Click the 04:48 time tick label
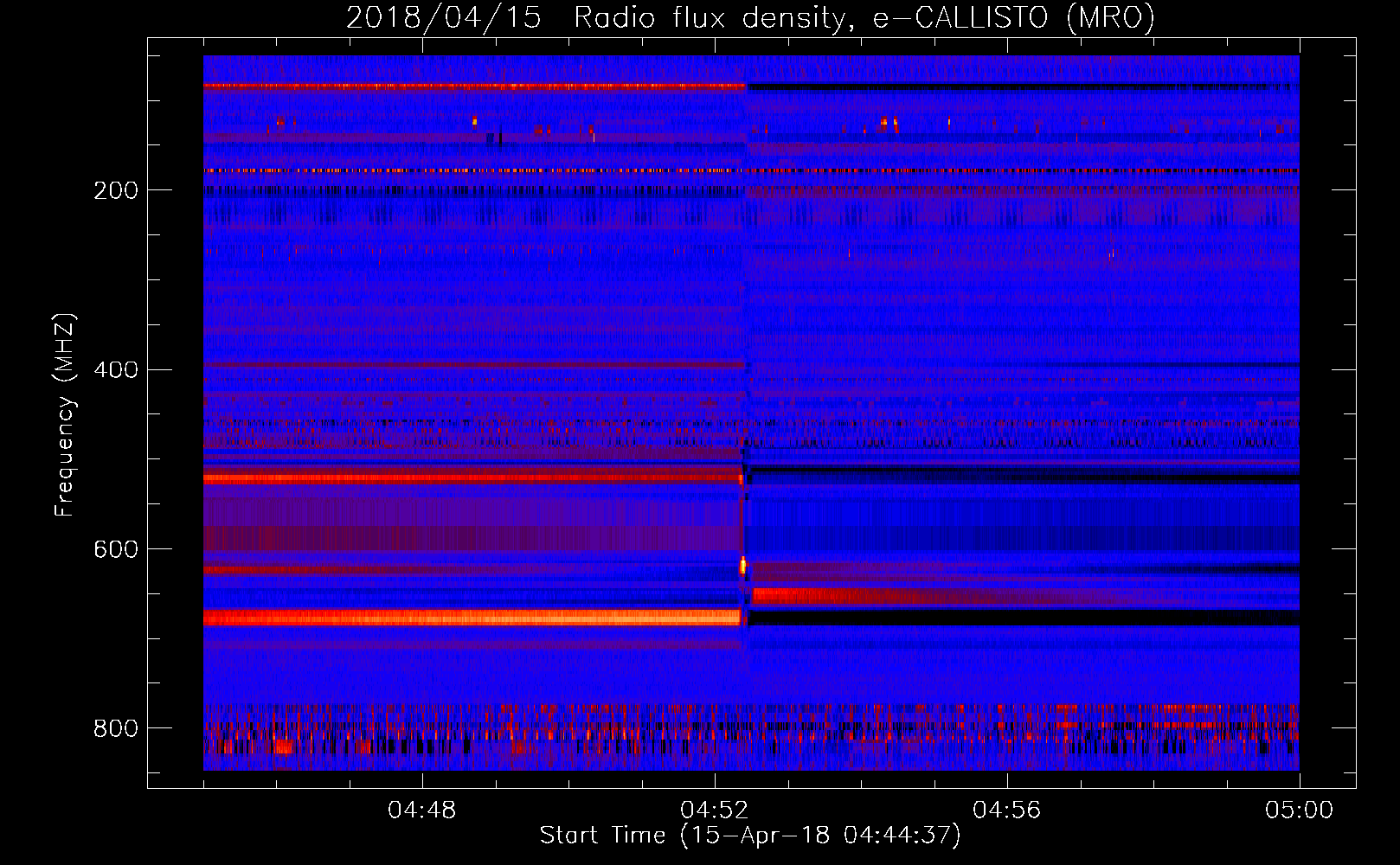 pos(422,811)
